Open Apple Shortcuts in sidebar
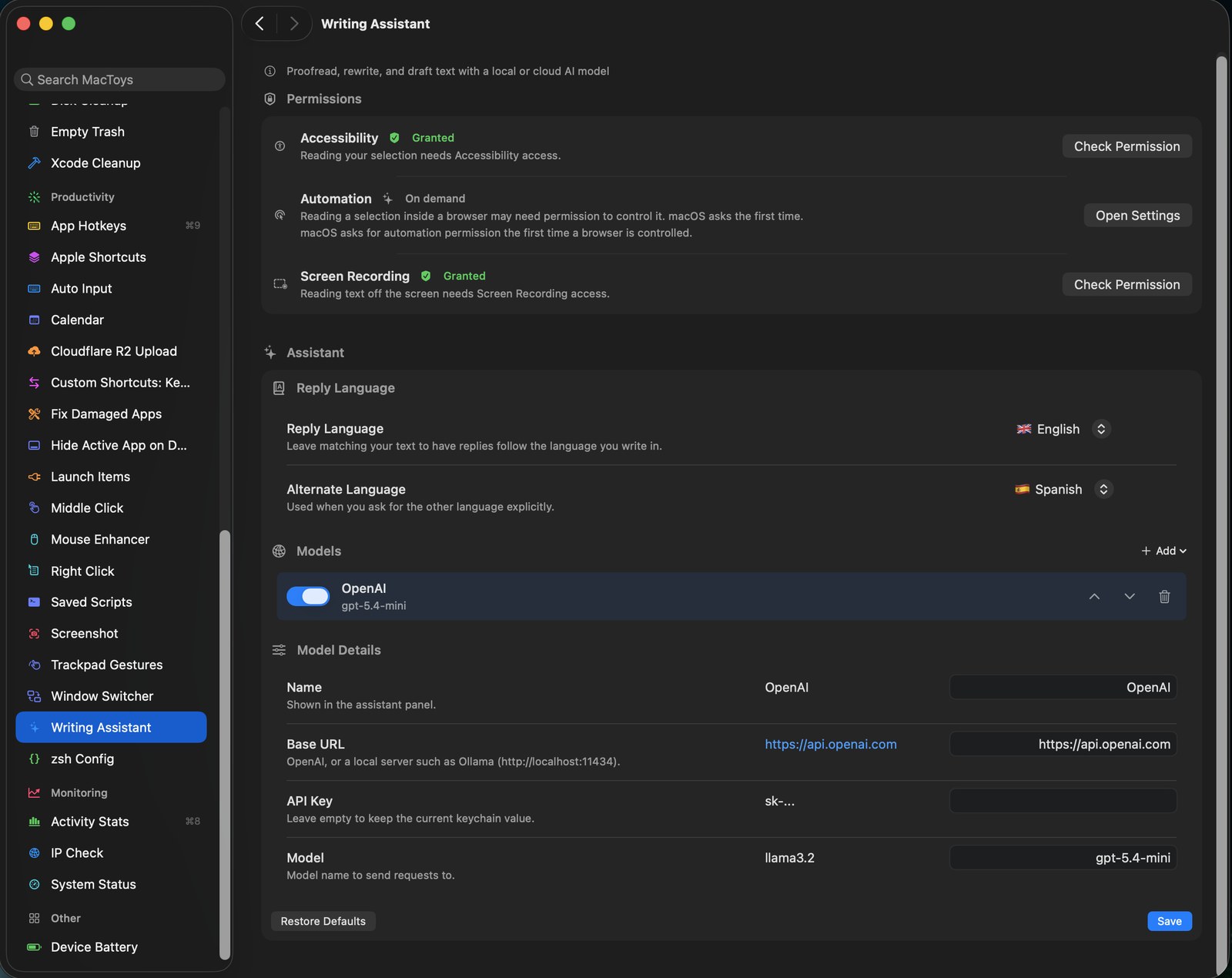Screen dimensions: 1232x978 coord(111,257)
